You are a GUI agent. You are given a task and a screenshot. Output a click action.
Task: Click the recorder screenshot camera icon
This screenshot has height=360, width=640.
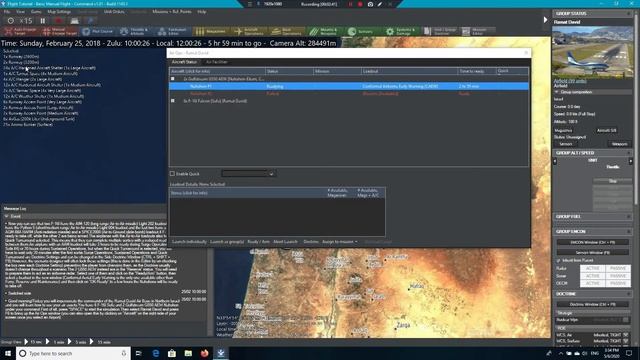coord(370,4)
